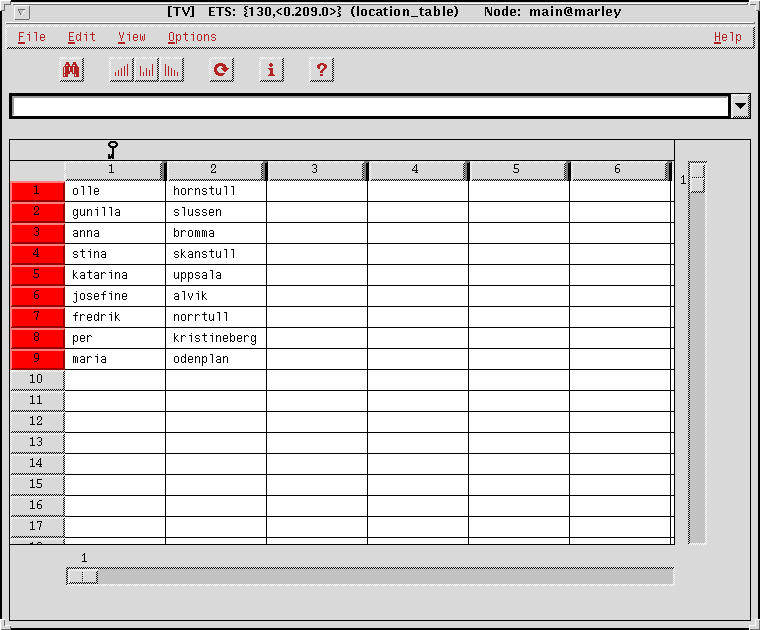Click the horizontal scrollbar trough right of thumb
The height and width of the screenshot is (630, 760).
pyautogui.click(x=385, y=576)
